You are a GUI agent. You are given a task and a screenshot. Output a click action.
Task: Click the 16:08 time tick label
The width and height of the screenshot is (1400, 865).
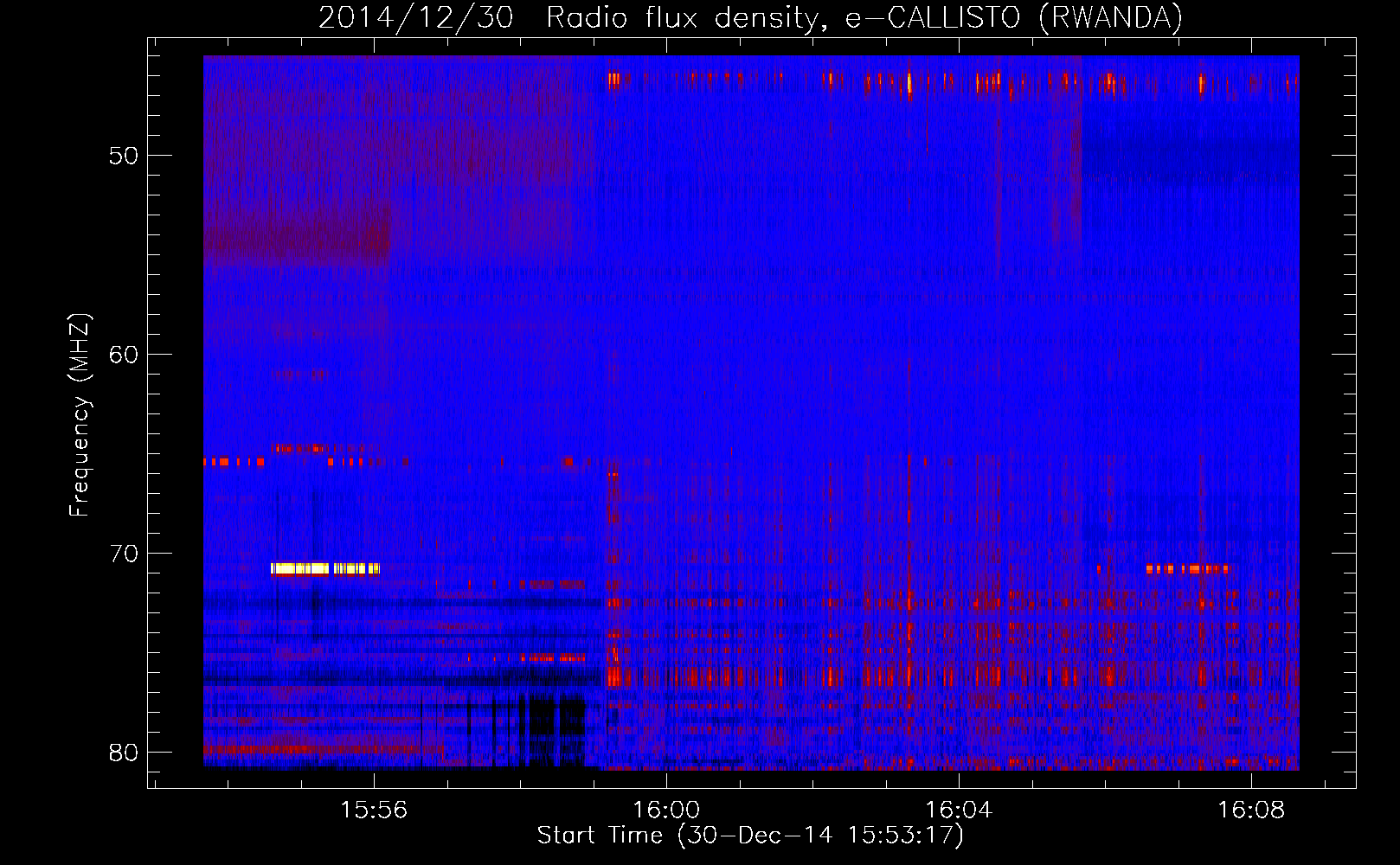click(x=1251, y=811)
